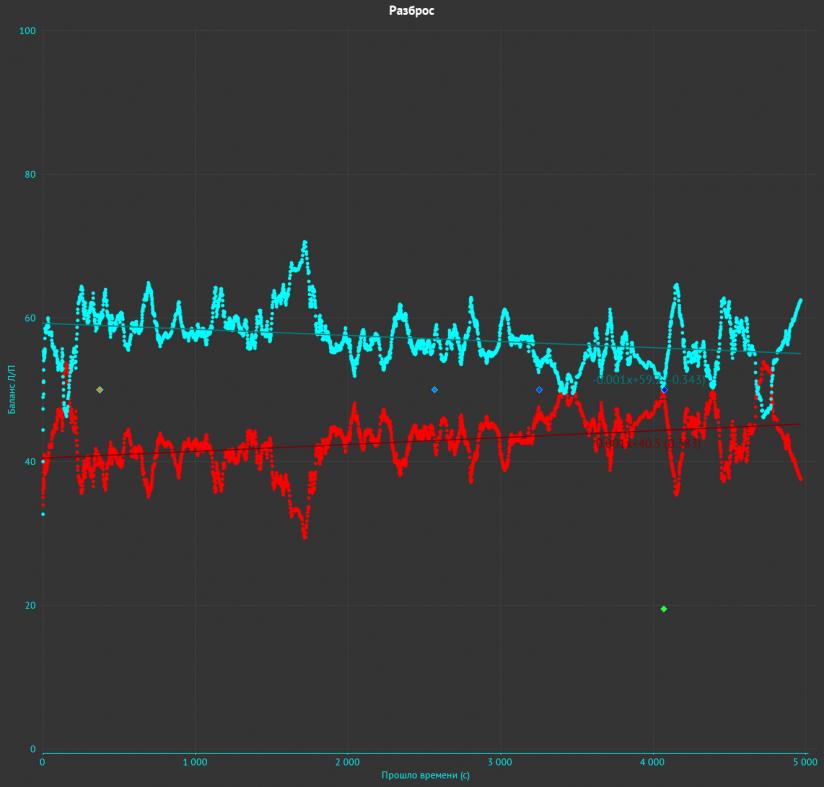Select the blue diamond marker near 2 500 seconds

(434, 390)
